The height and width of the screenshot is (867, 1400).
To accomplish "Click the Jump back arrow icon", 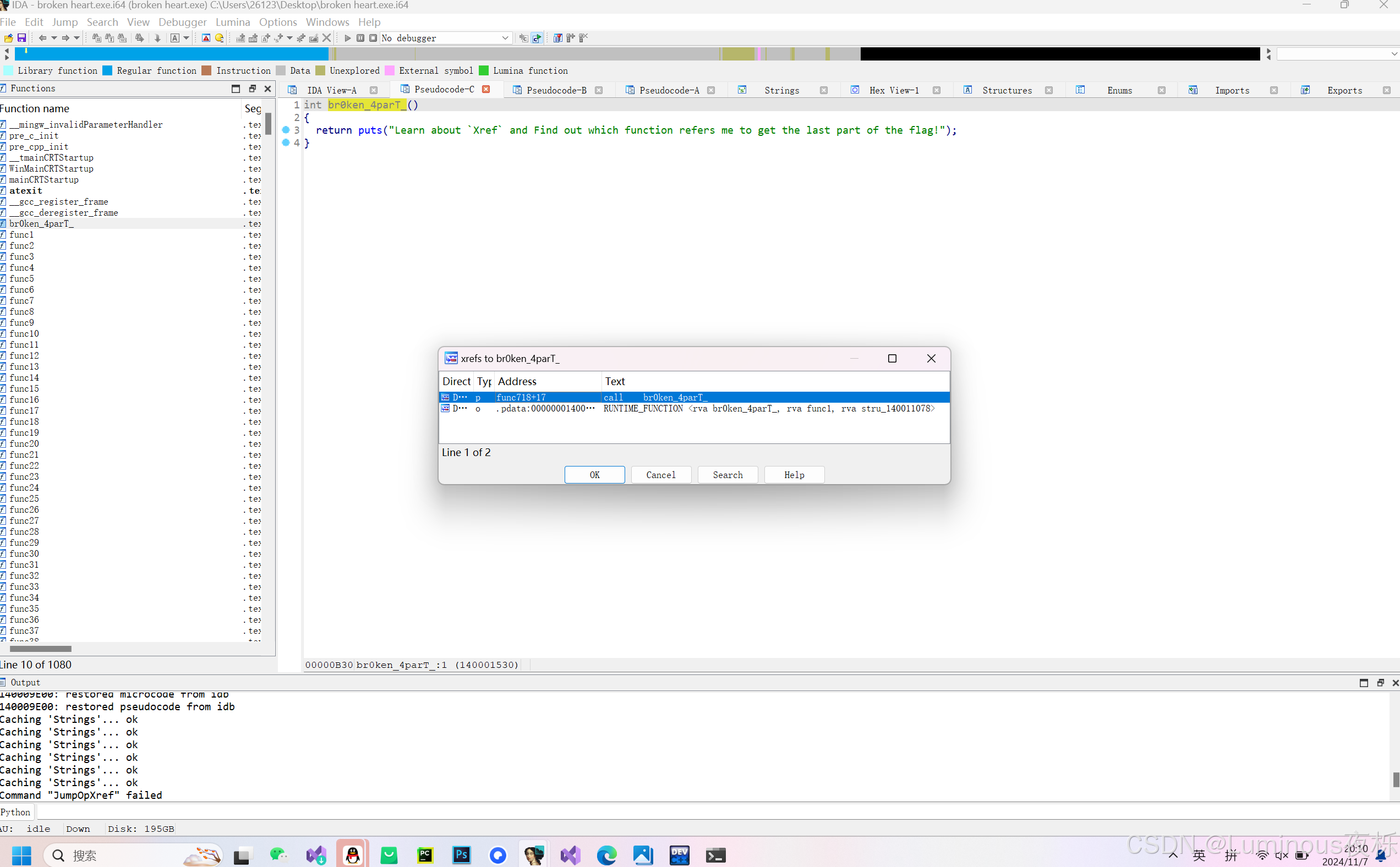I will [x=42, y=38].
